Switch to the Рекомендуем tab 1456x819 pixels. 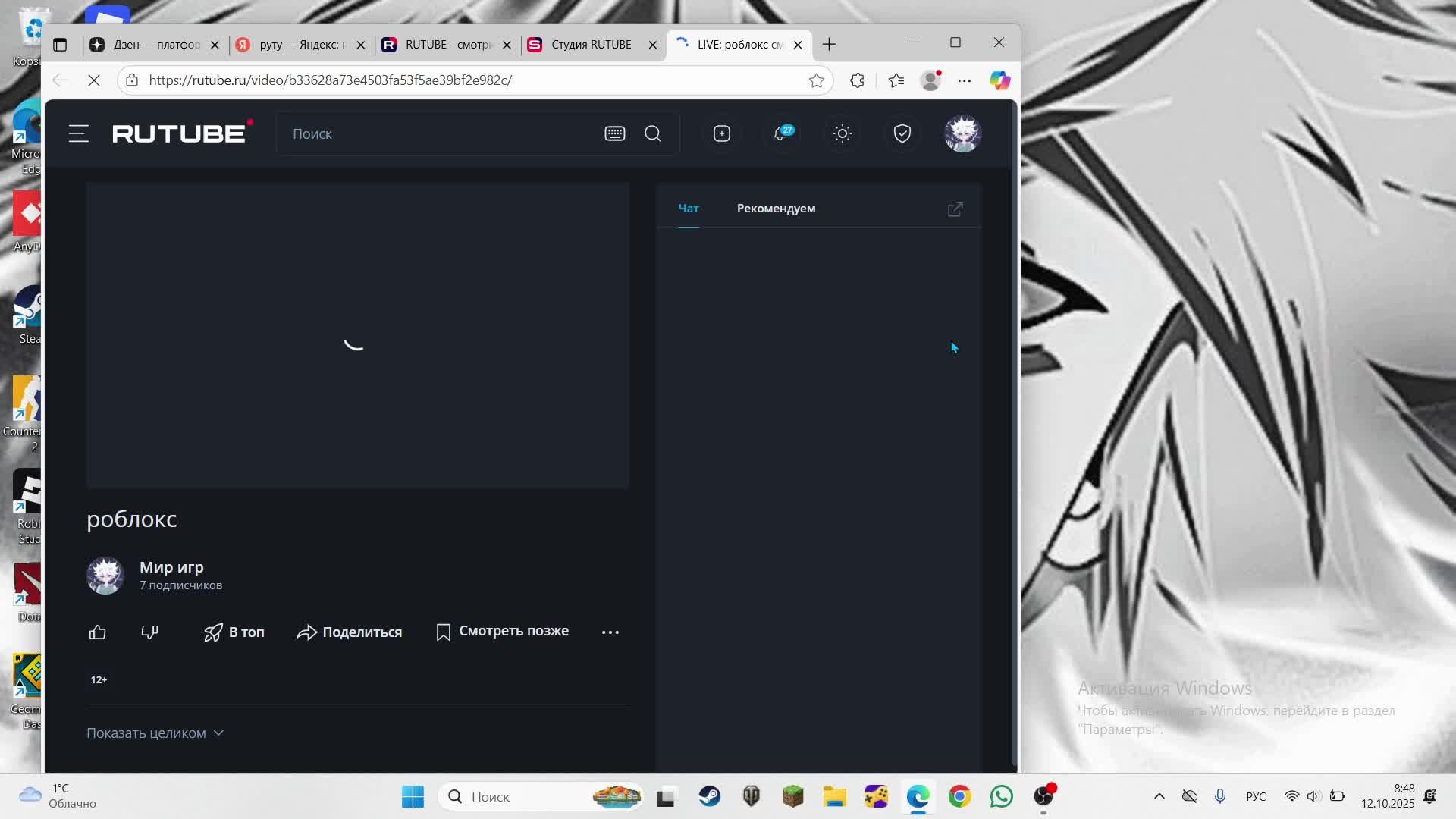[x=776, y=209]
